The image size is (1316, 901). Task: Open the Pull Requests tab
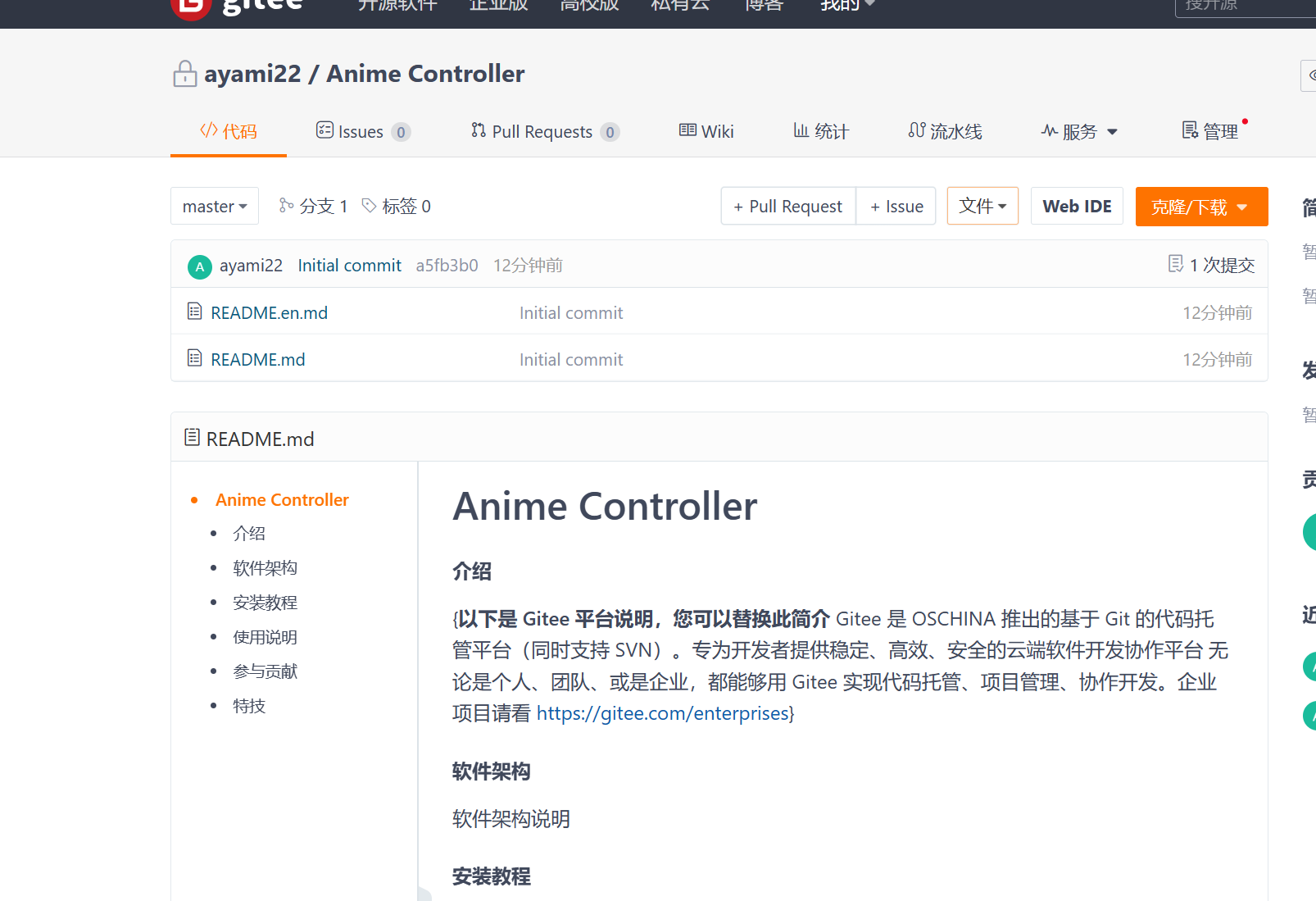544,132
